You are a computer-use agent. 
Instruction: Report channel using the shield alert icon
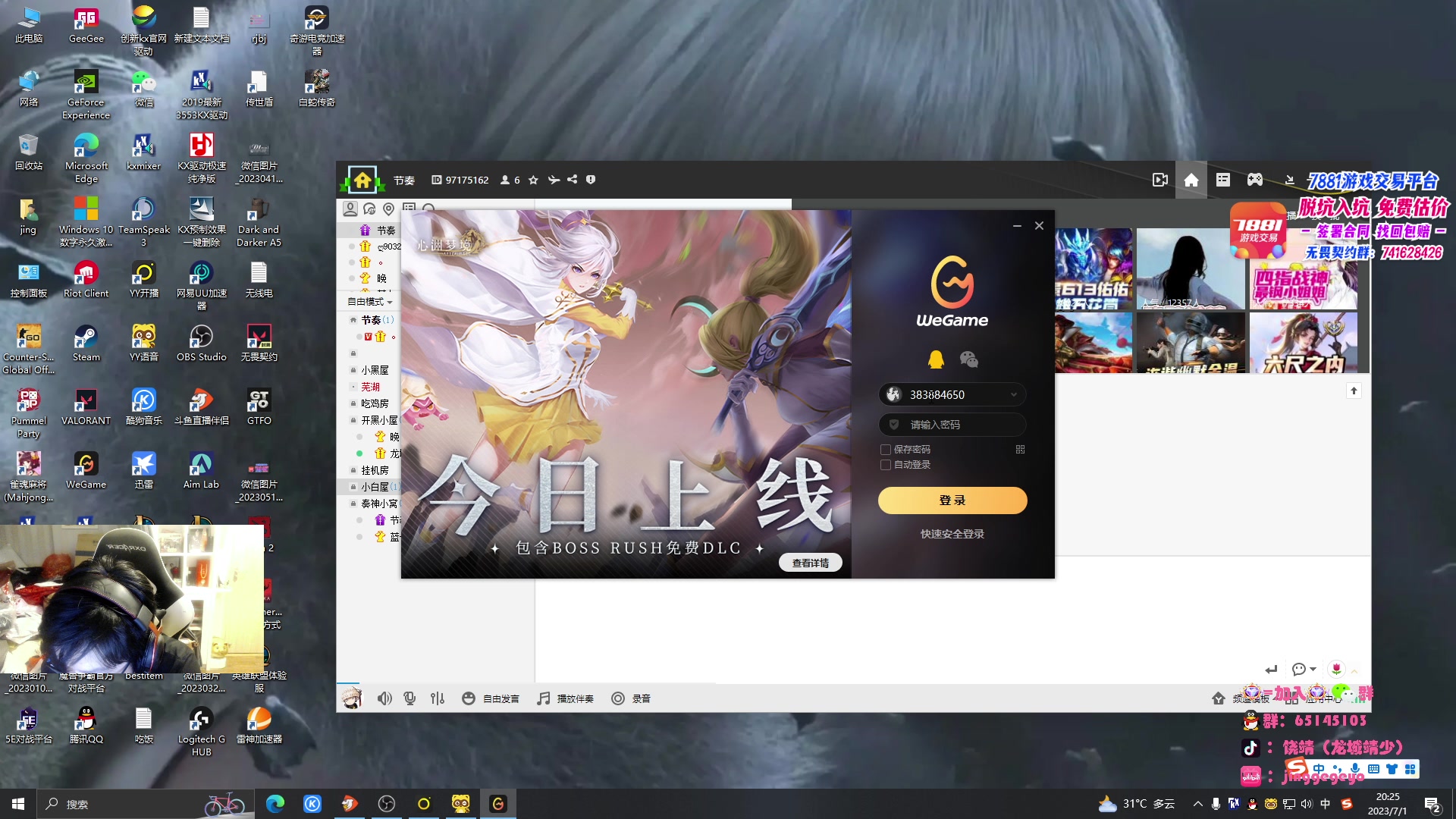591,180
